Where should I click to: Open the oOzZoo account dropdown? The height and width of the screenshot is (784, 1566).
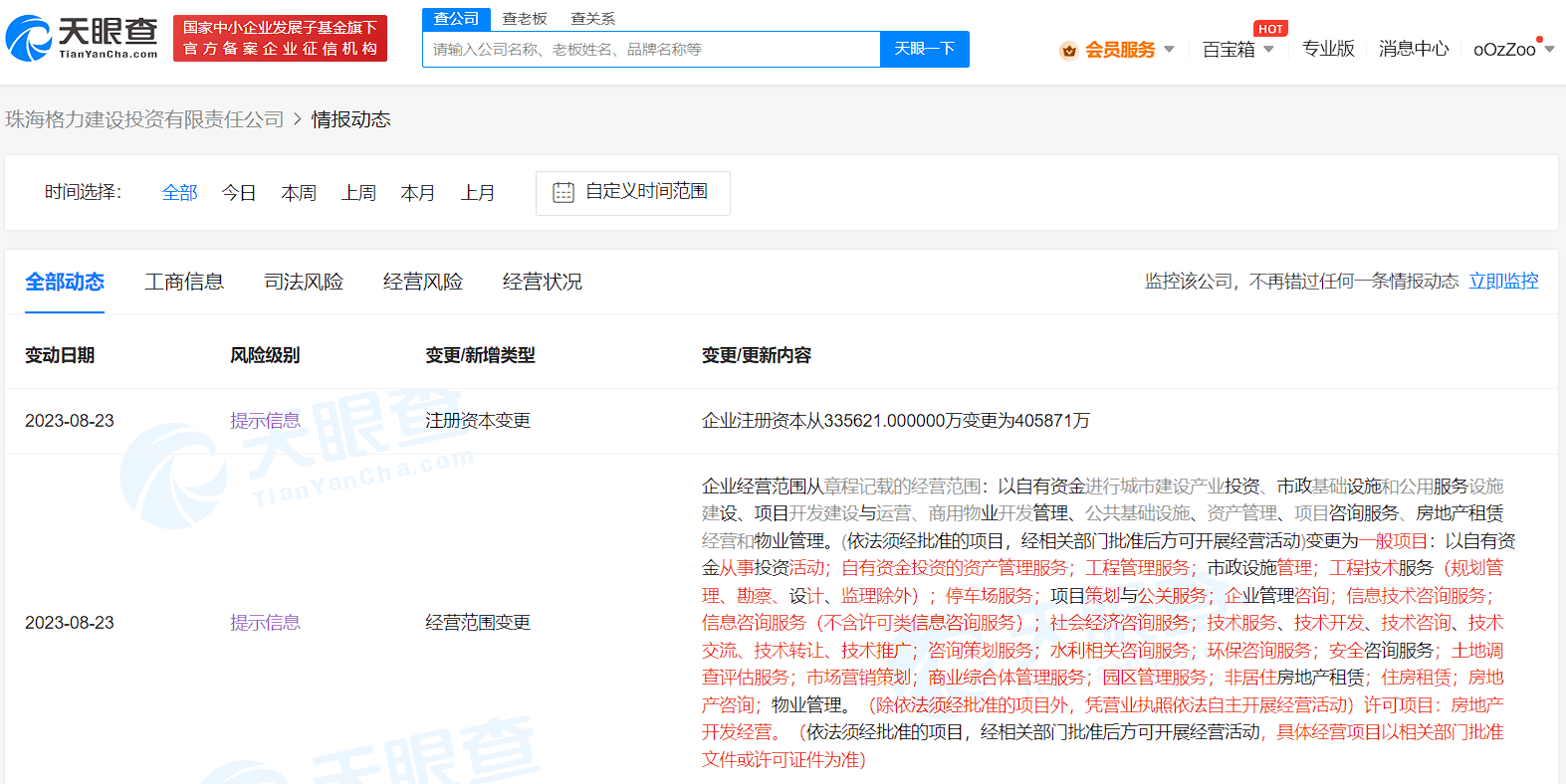click(1512, 49)
